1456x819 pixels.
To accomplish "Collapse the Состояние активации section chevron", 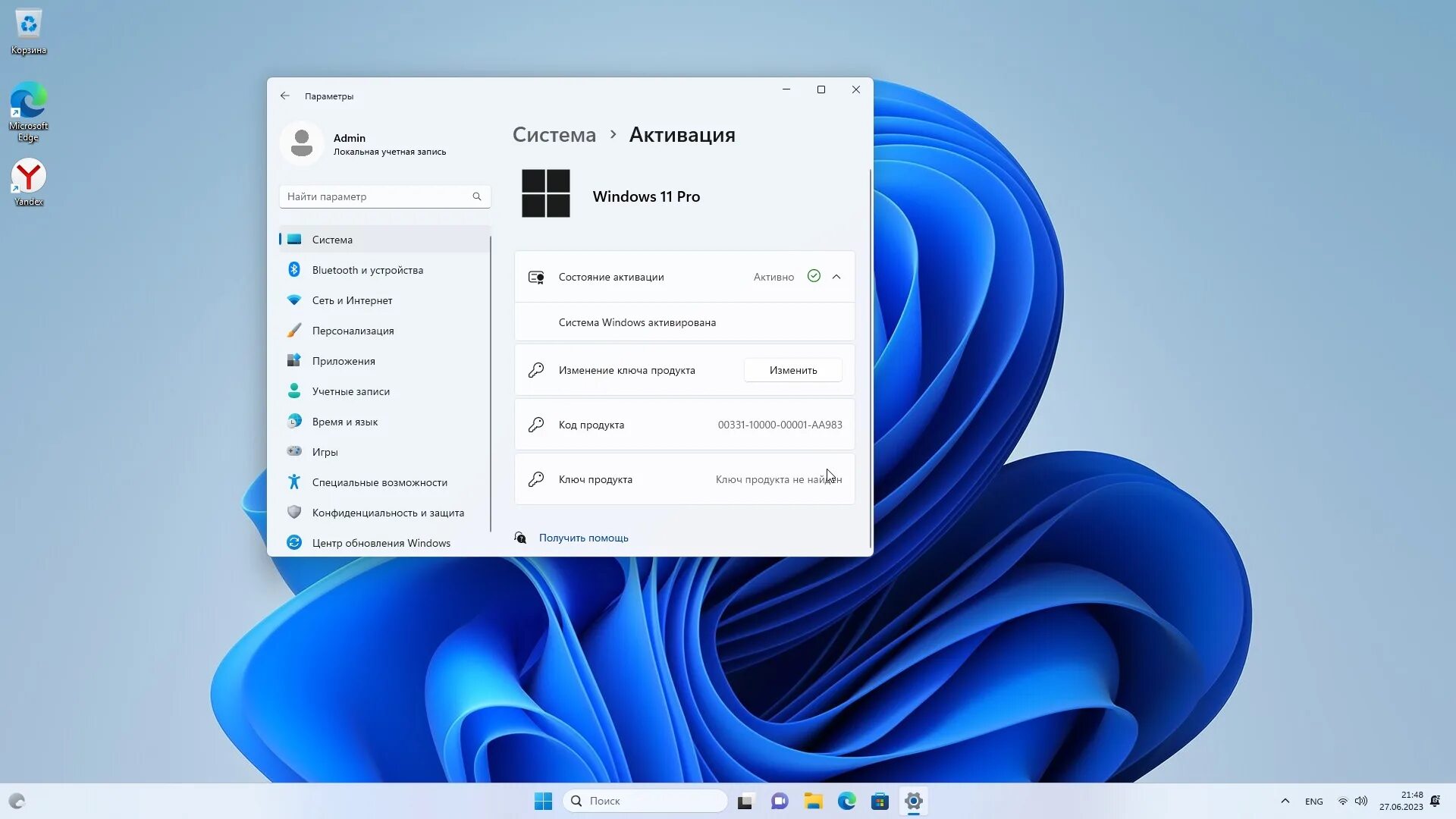I will point(836,277).
